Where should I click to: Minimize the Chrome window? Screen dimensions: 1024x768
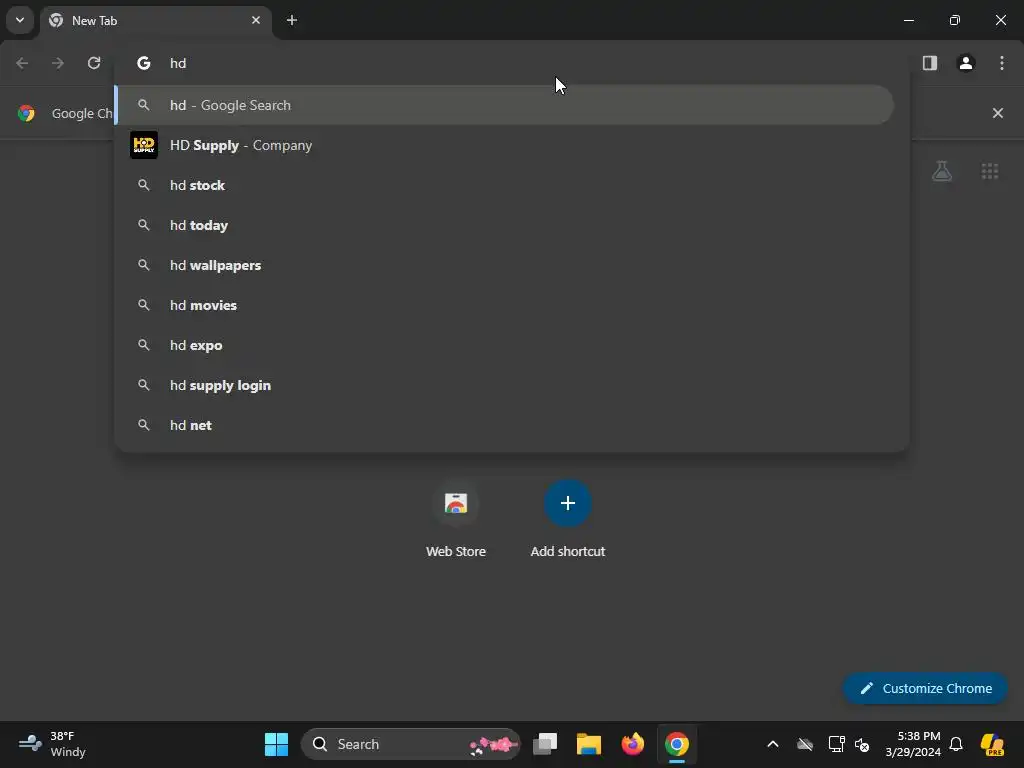pyautogui.click(x=908, y=20)
